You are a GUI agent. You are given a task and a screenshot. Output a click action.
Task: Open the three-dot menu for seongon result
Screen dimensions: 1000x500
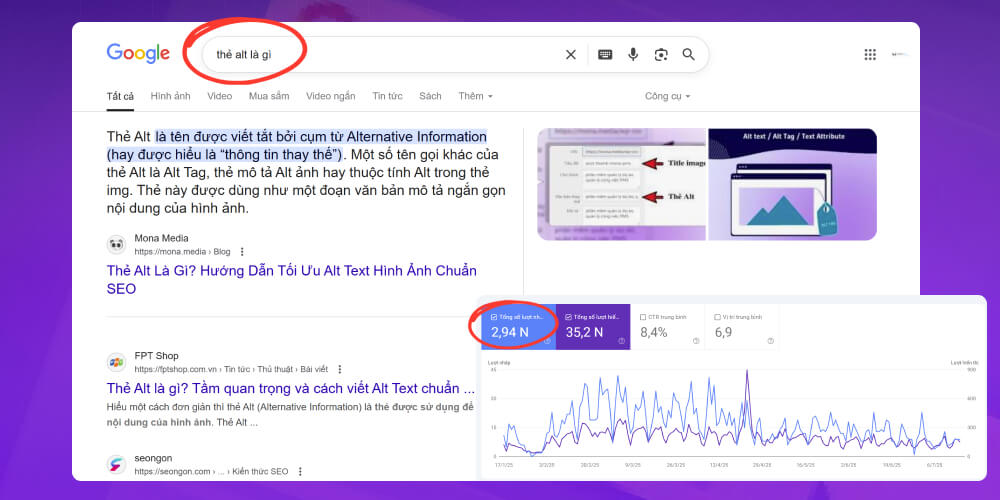(300, 471)
